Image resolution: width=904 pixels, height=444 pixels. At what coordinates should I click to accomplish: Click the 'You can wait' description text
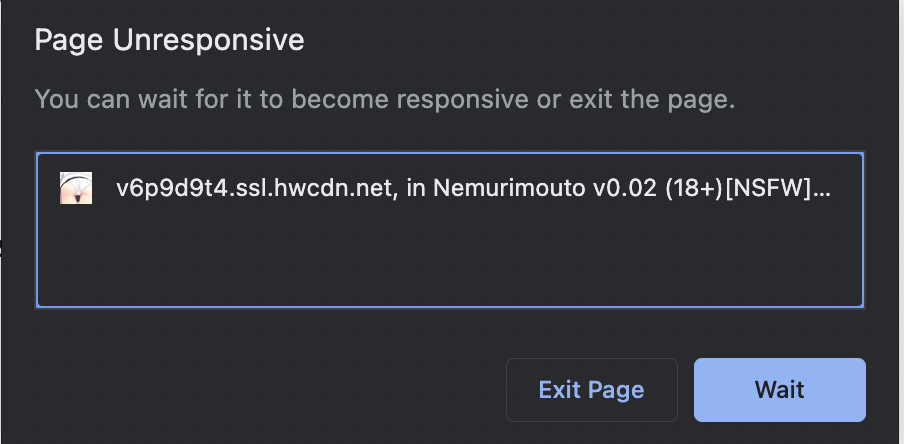pos(385,99)
